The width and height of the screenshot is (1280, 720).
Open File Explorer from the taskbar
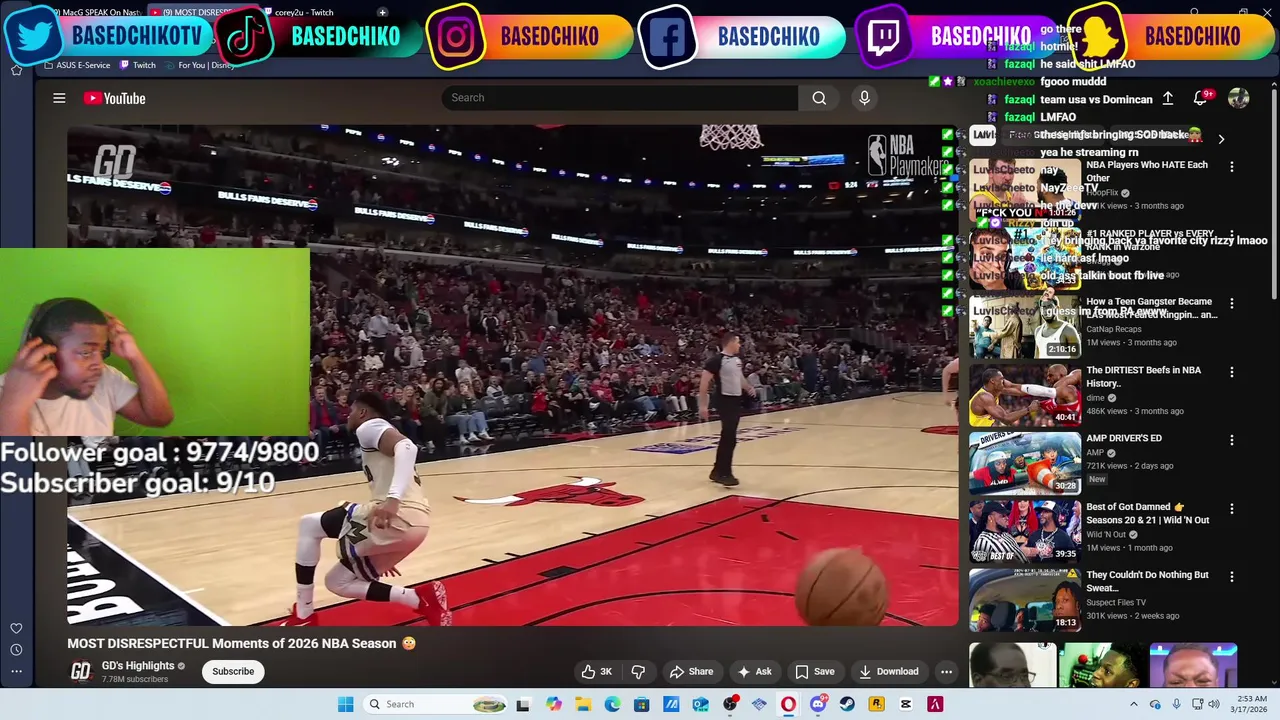click(583, 704)
